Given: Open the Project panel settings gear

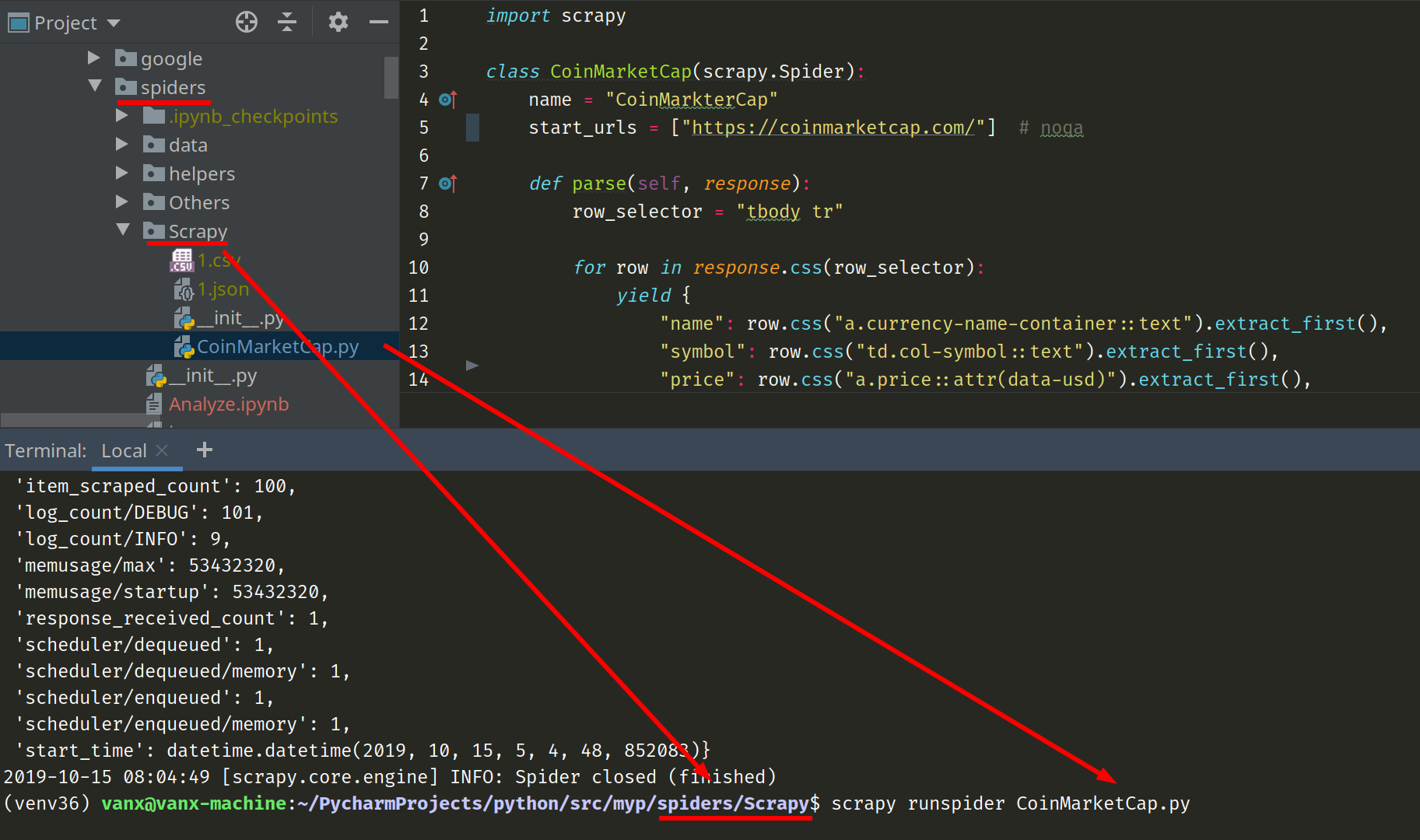Looking at the screenshot, I should click(x=338, y=22).
